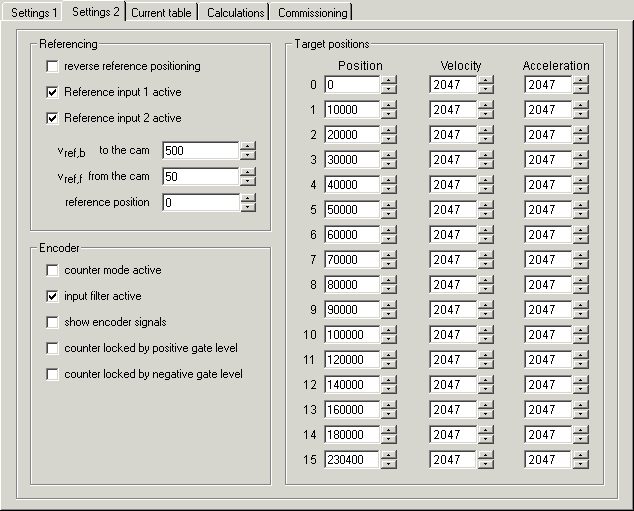Increase row 11 Position with up arrow

389,355
